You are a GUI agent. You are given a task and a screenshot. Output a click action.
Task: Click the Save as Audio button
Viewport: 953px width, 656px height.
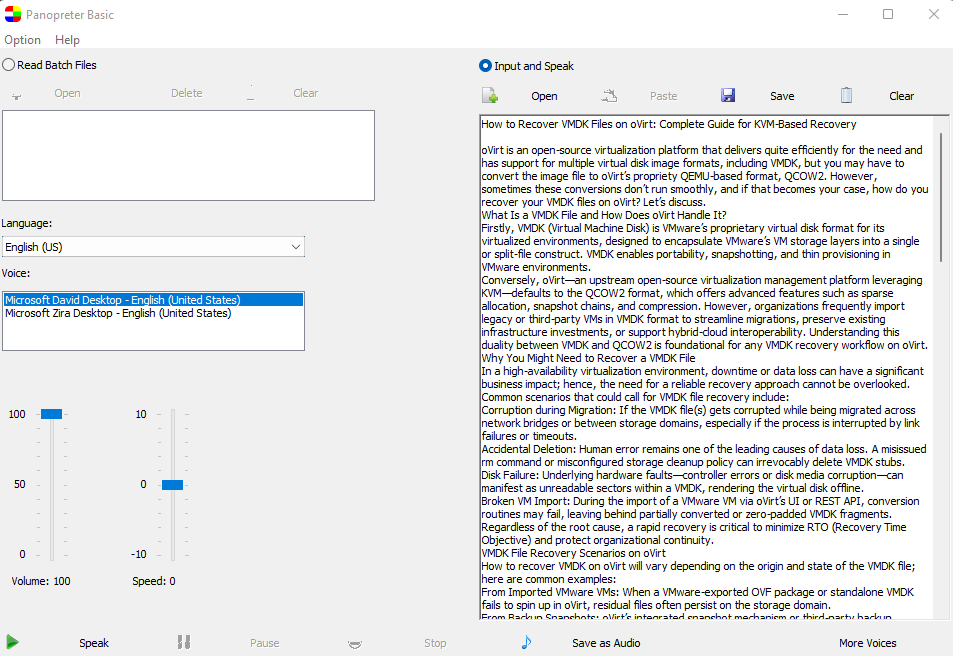606,643
